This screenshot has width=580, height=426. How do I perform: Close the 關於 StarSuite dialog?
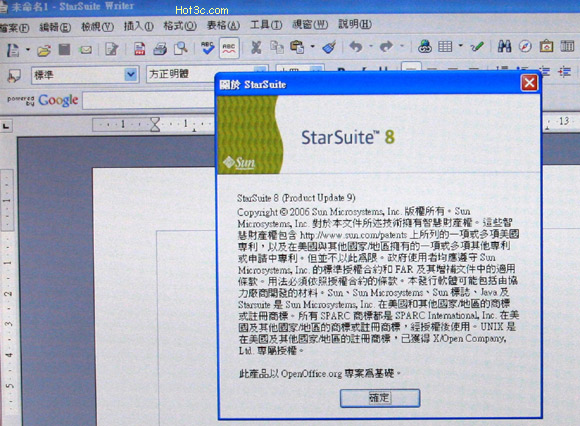pyautogui.click(x=529, y=83)
